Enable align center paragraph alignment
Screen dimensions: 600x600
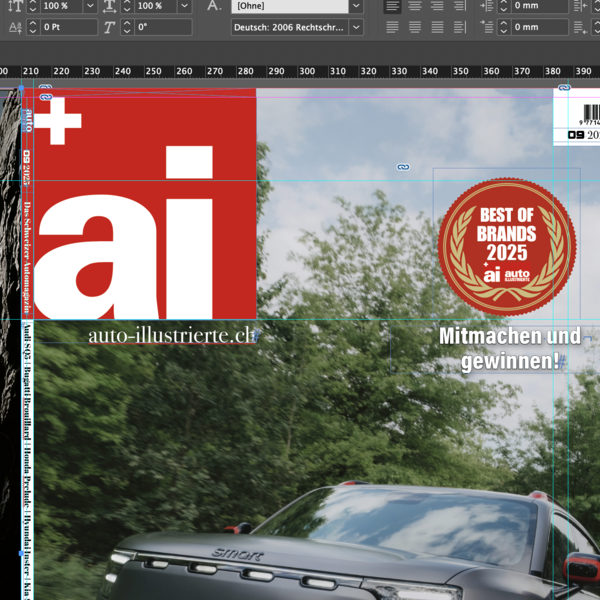tap(415, 6)
